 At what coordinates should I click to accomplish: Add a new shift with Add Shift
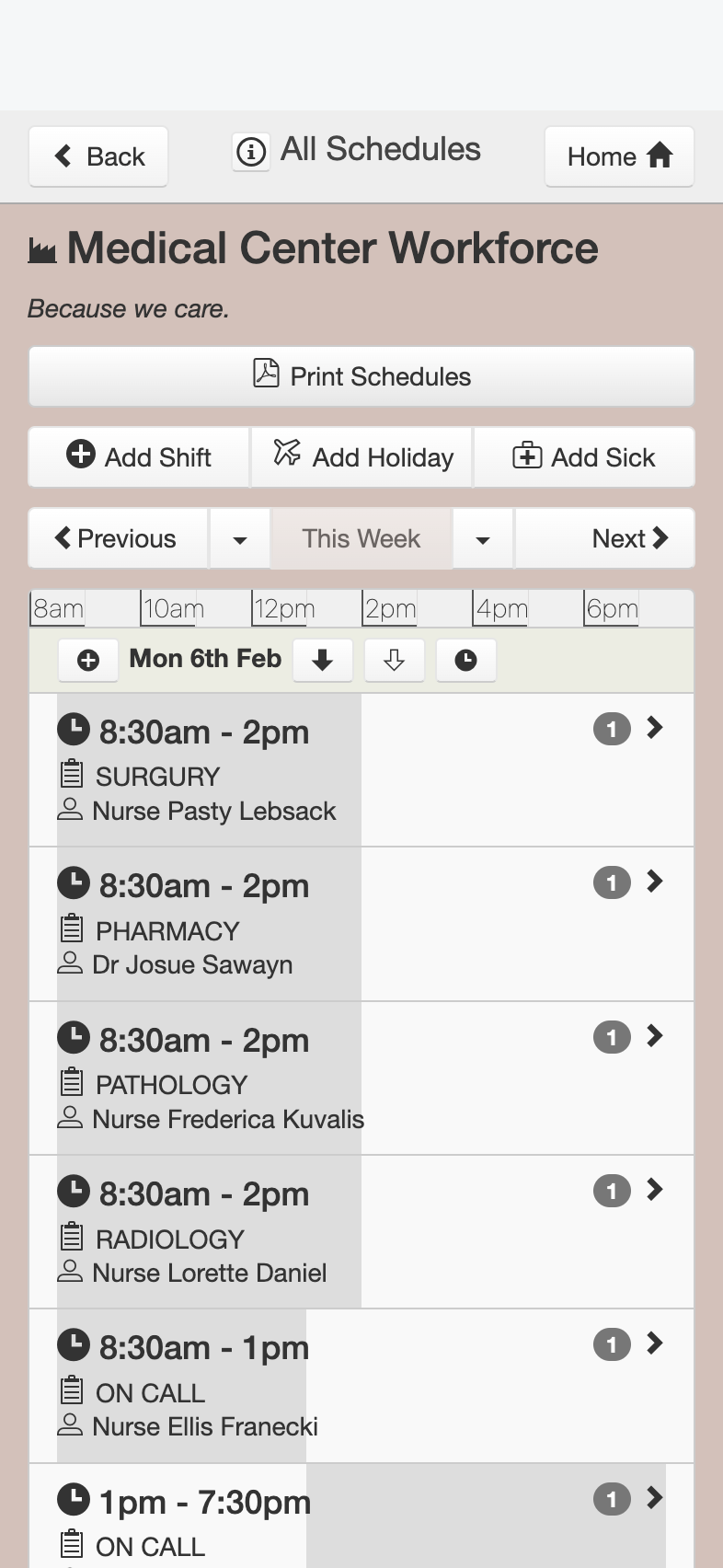[139, 457]
